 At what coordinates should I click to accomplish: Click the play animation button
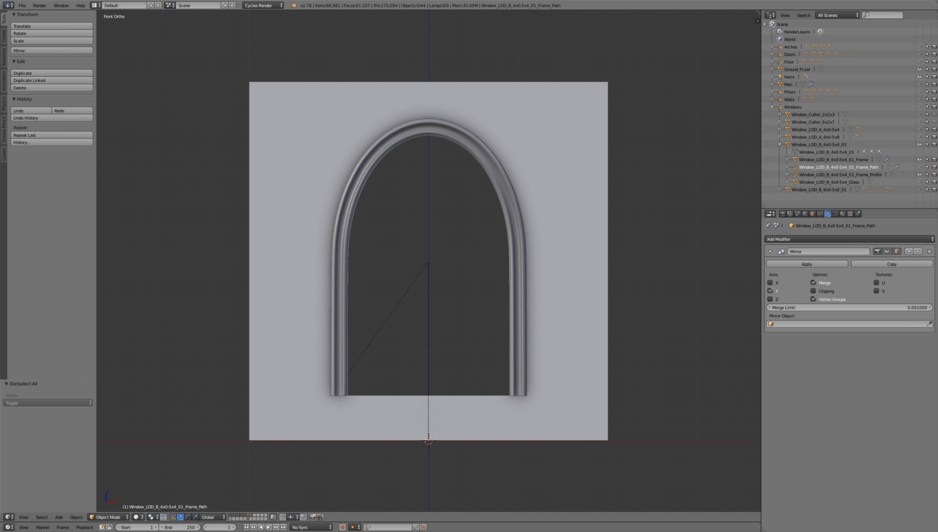click(x=269, y=527)
